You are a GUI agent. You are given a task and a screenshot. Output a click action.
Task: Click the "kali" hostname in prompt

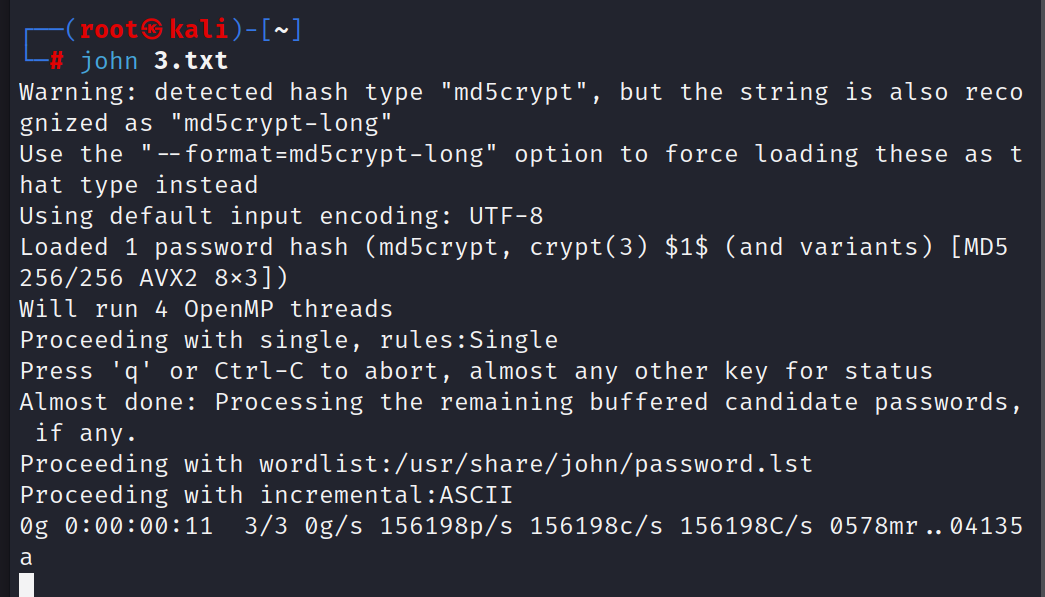199,29
